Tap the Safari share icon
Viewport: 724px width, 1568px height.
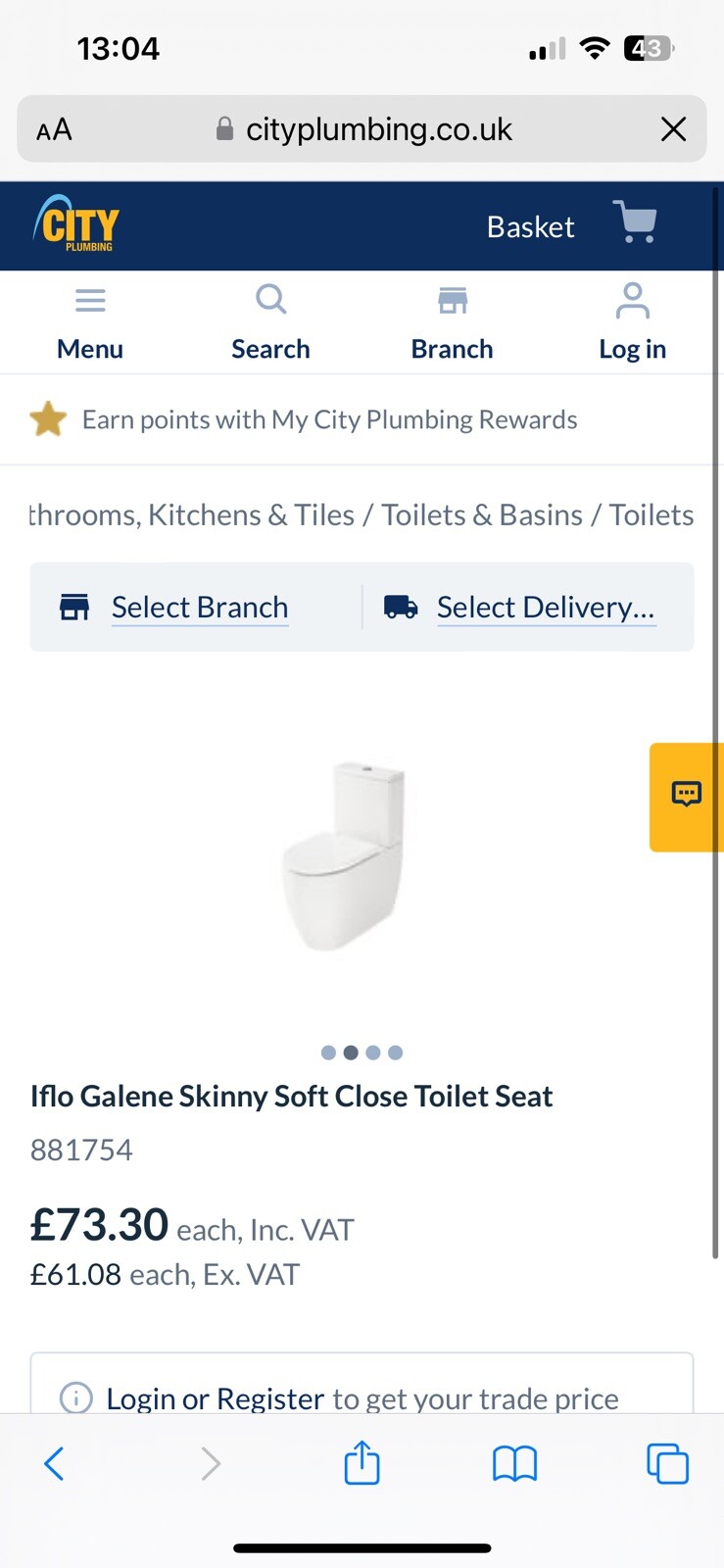[x=362, y=1463]
